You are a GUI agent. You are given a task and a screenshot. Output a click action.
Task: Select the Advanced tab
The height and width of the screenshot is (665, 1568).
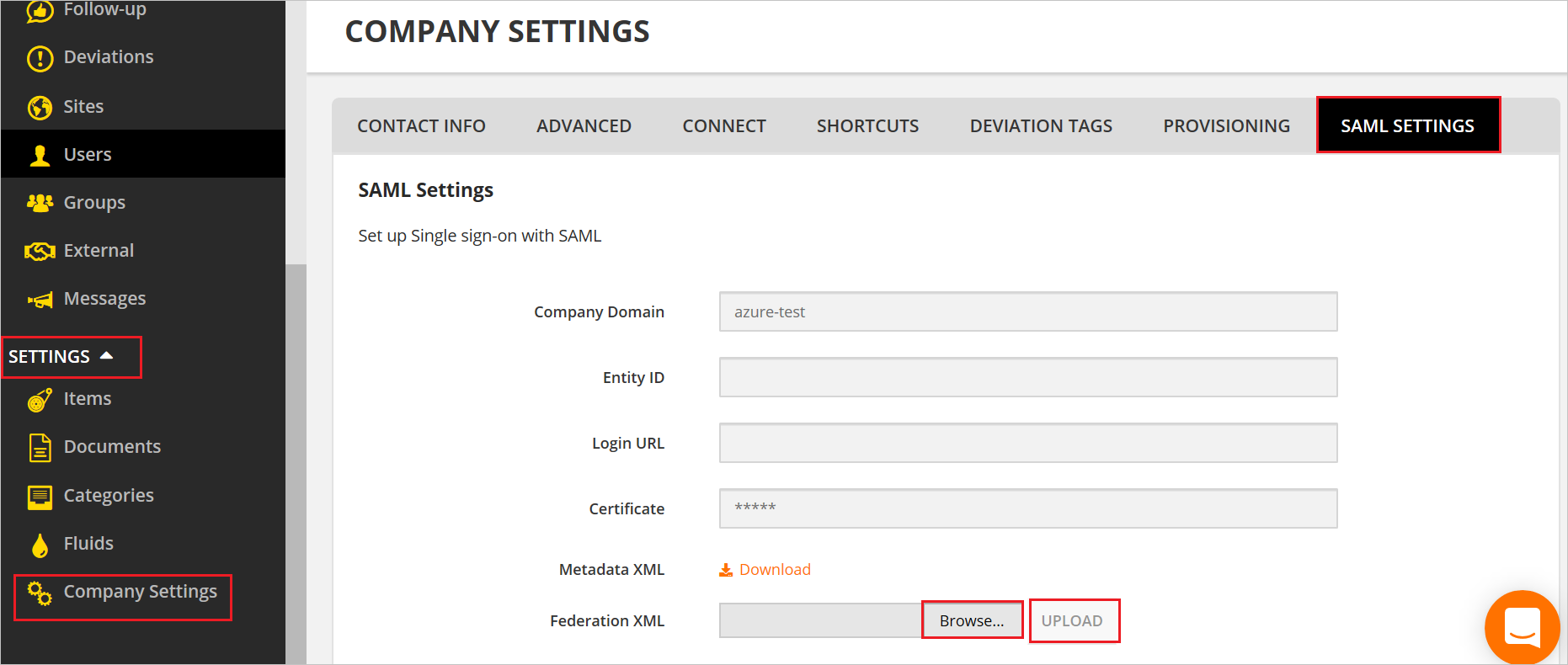pos(584,126)
